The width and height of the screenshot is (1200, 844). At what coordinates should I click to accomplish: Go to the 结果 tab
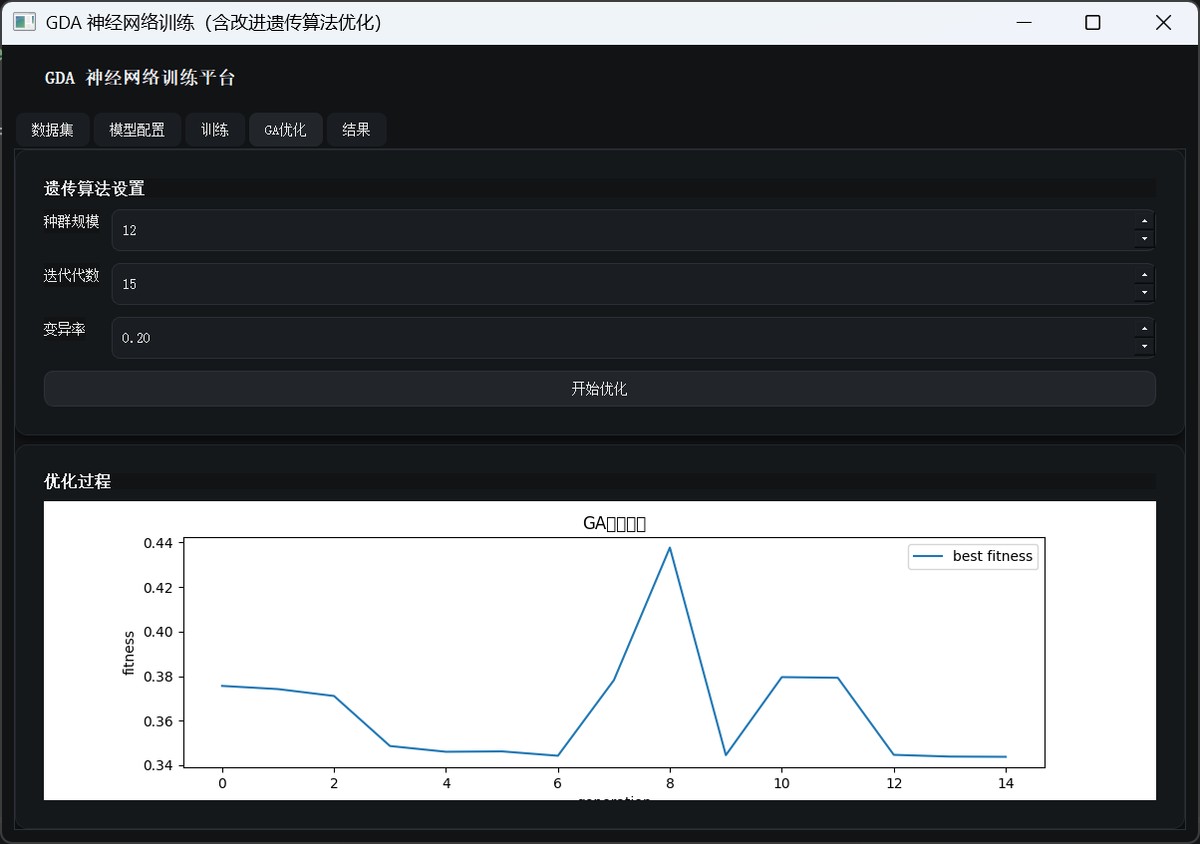[356, 130]
